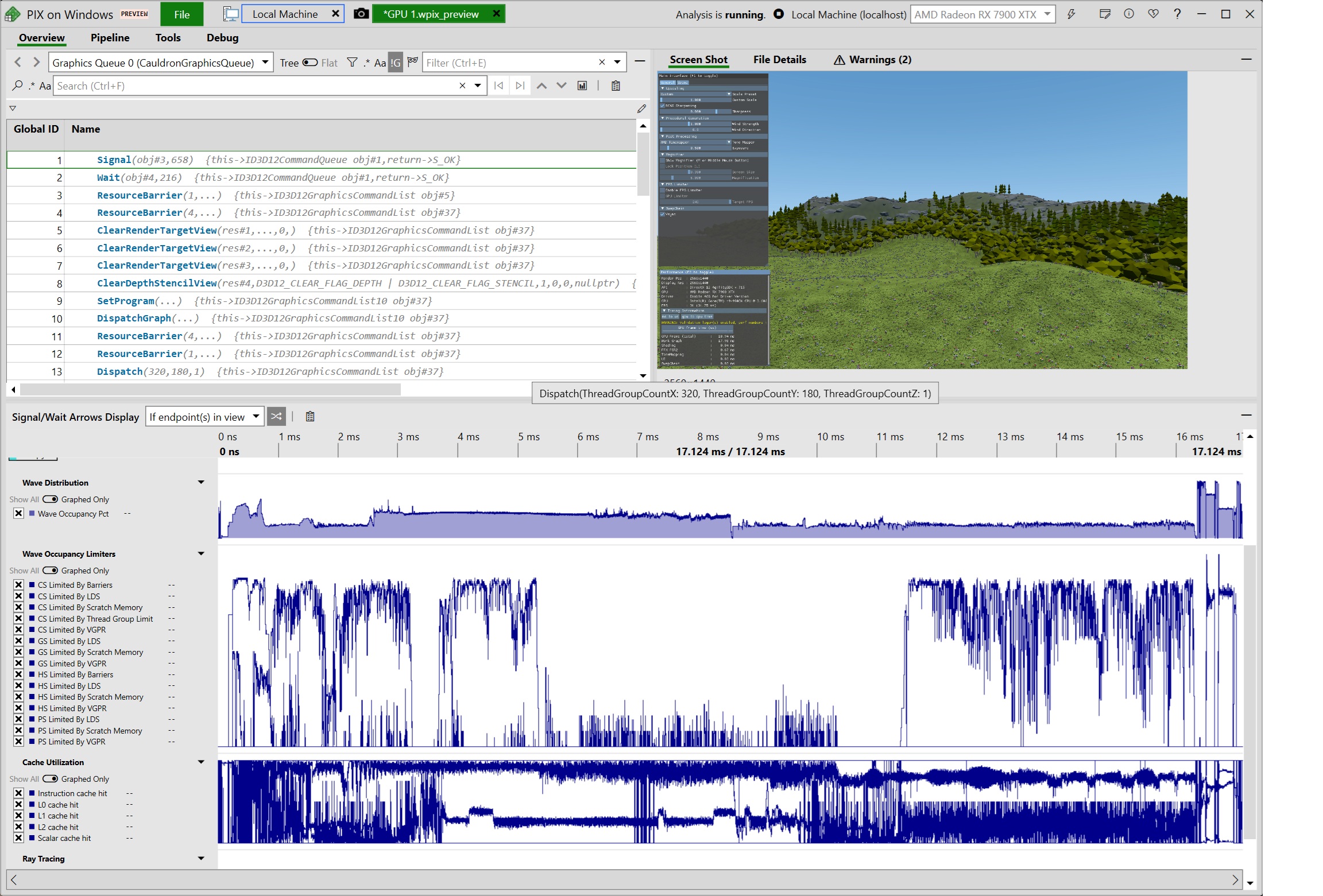This screenshot has width=1323, height=896.
Task: Click the green File button
Action: coord(181,14)
